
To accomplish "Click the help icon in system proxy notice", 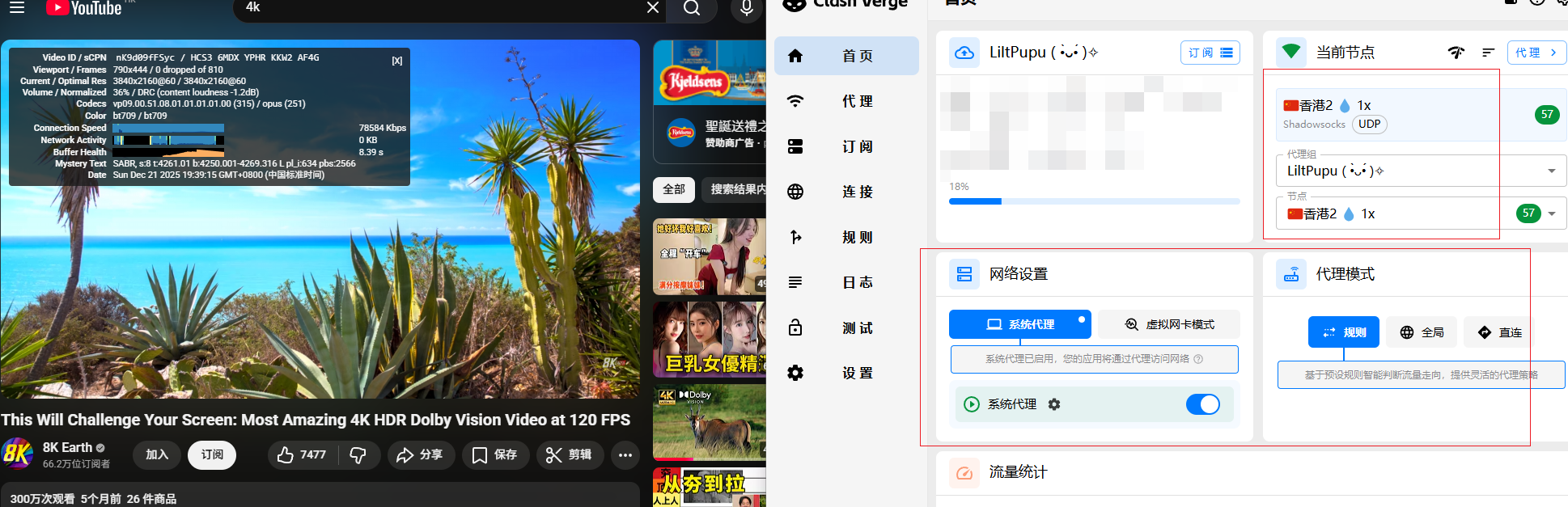I will [x=1198, y=359].
